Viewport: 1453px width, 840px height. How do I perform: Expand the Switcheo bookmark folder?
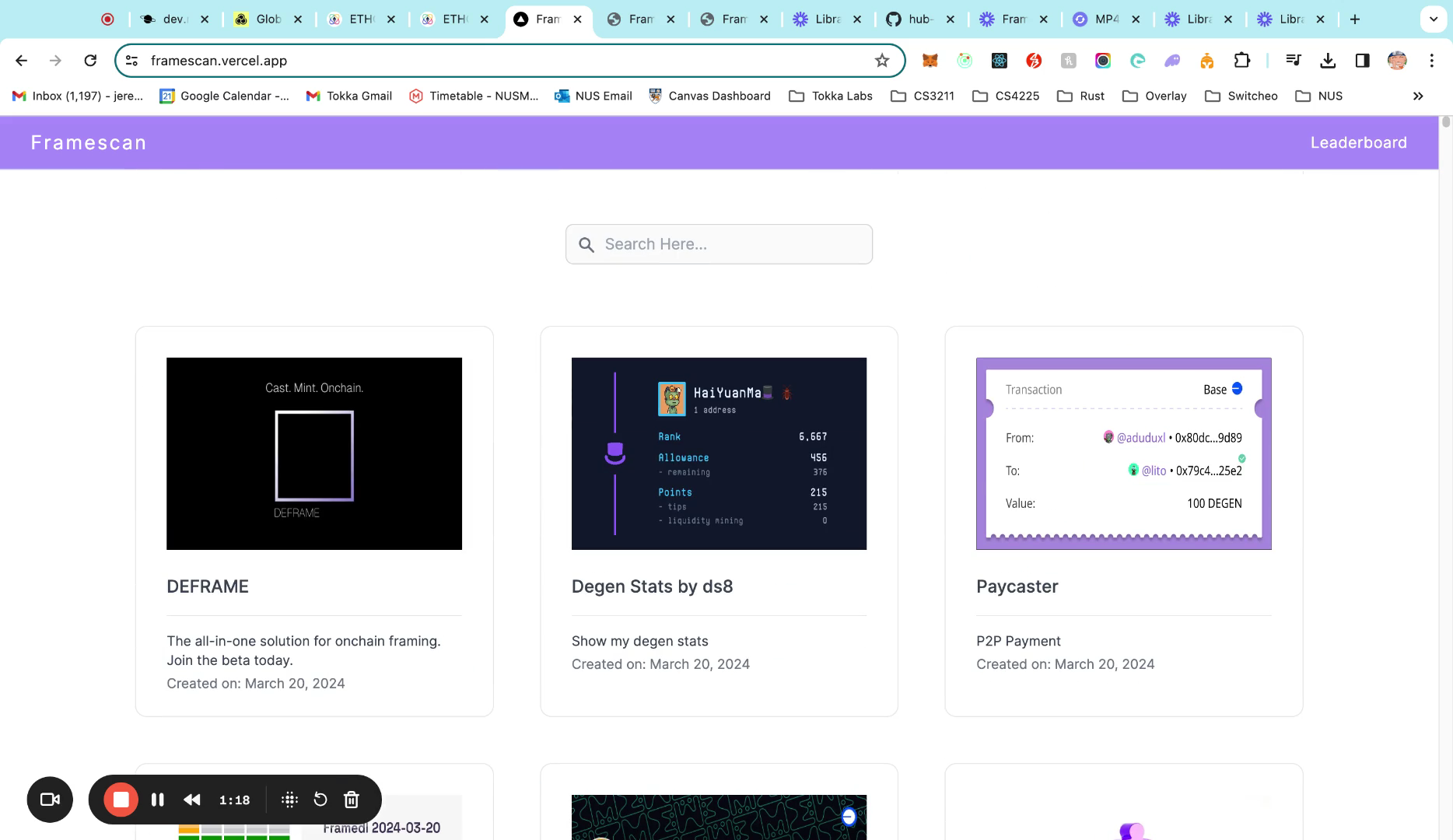click(1241, 96)
